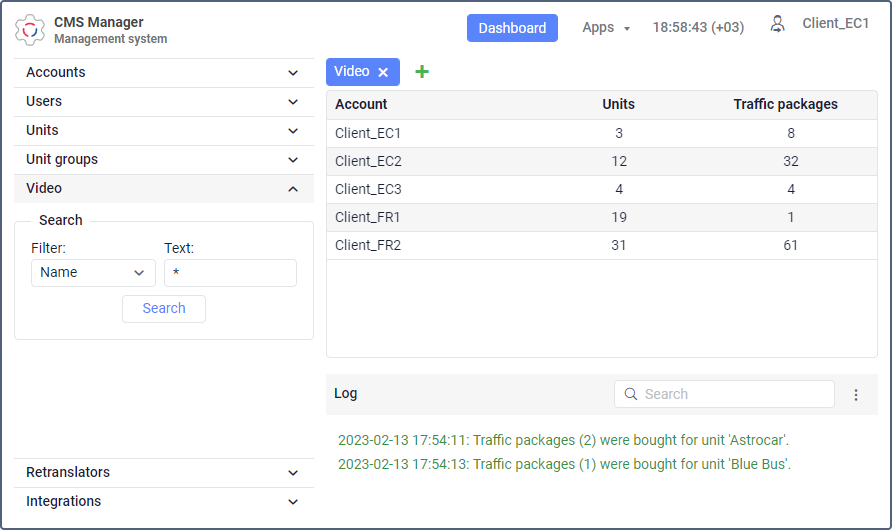The image size is (892, 530).
Task: Open Log options three-dot menu
Action: point(856,395)
